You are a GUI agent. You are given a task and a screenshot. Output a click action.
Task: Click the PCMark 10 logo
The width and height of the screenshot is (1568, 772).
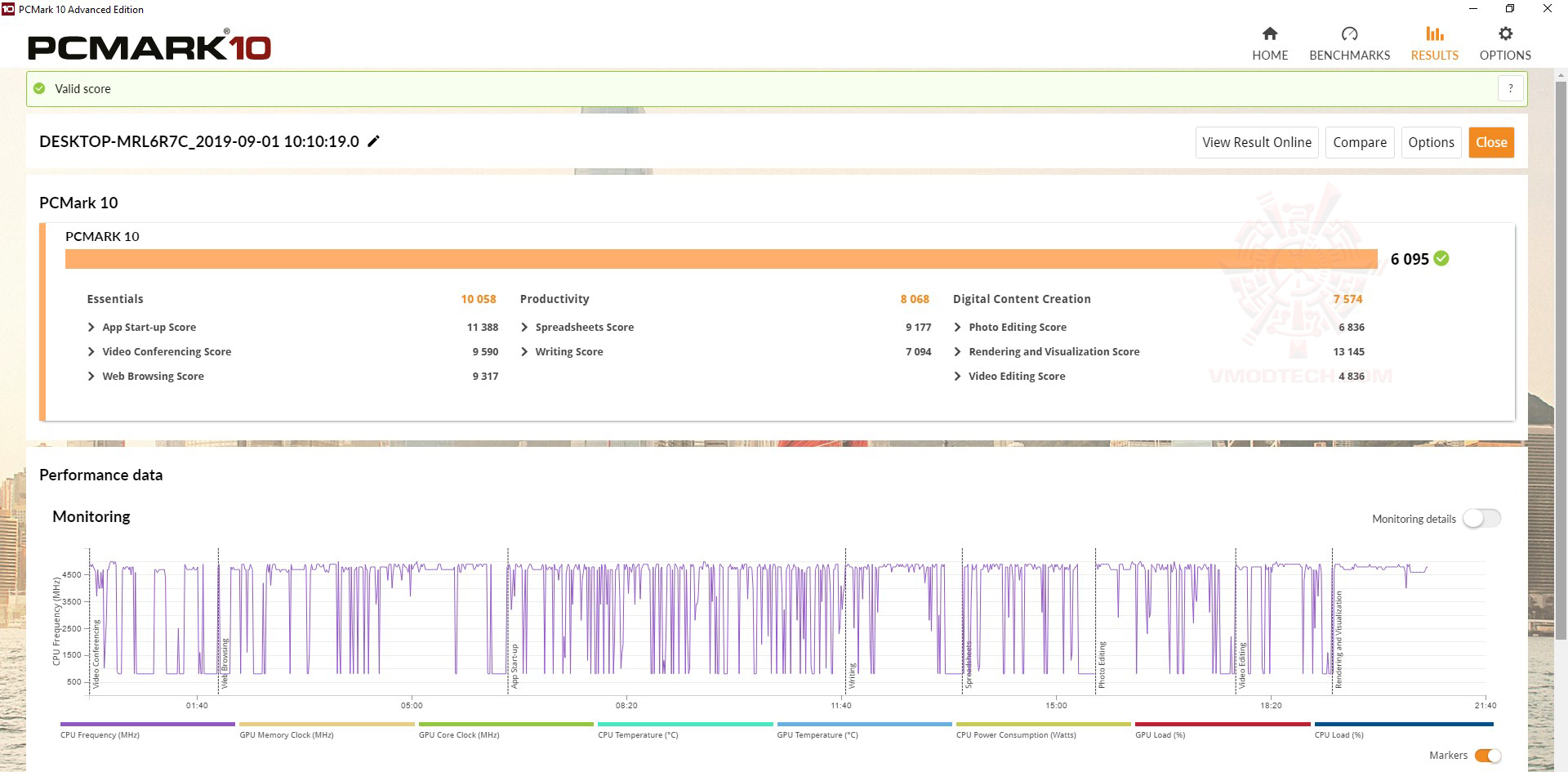coord(149,46)
